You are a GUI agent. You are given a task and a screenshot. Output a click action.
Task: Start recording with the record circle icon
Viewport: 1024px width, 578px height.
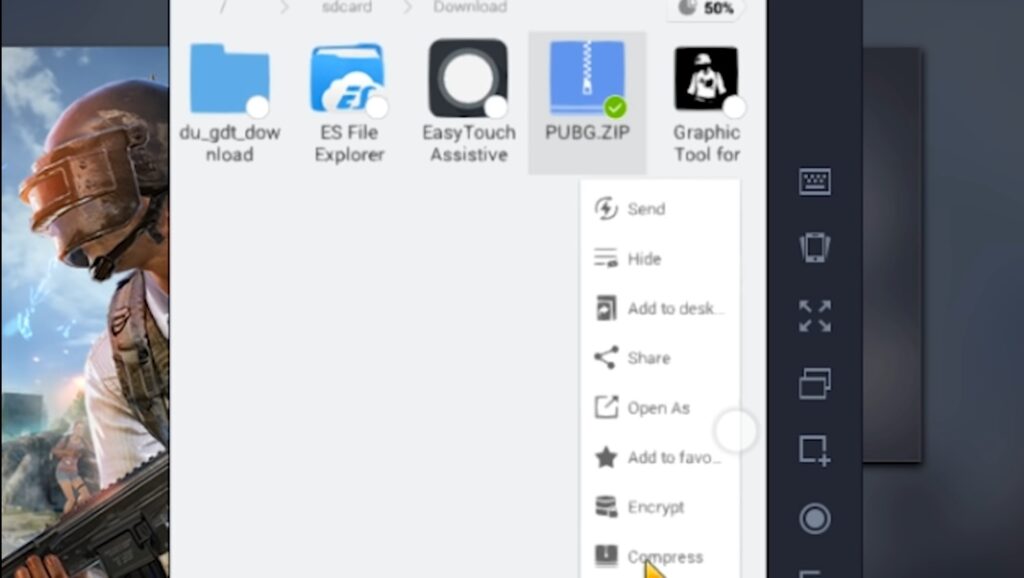click(815, 518)
